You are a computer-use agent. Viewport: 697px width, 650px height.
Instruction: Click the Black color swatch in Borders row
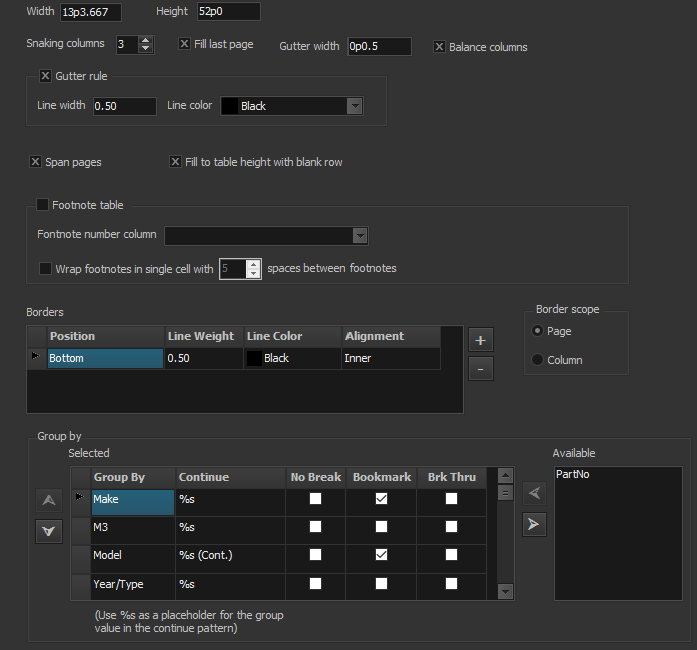pyautogui.click(x=254, y=358)
